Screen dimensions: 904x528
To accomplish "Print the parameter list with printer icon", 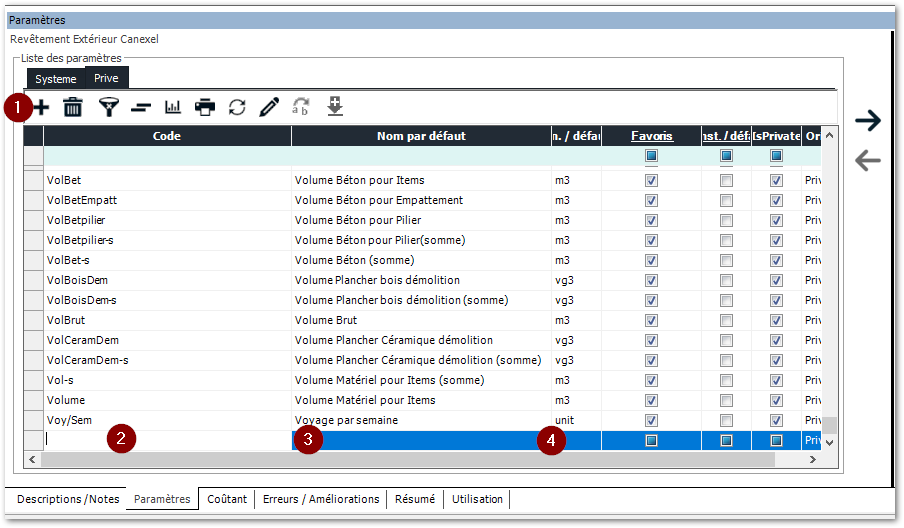I will [x=205, y=107].
